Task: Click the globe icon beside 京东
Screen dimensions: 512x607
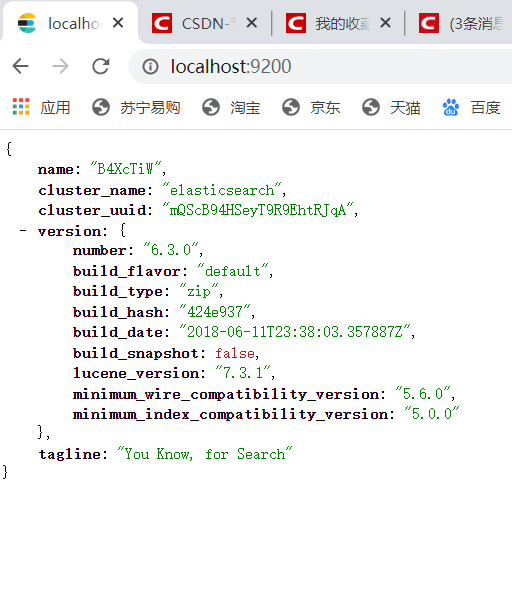Action: pyautogui.click(x=291, y=107)
